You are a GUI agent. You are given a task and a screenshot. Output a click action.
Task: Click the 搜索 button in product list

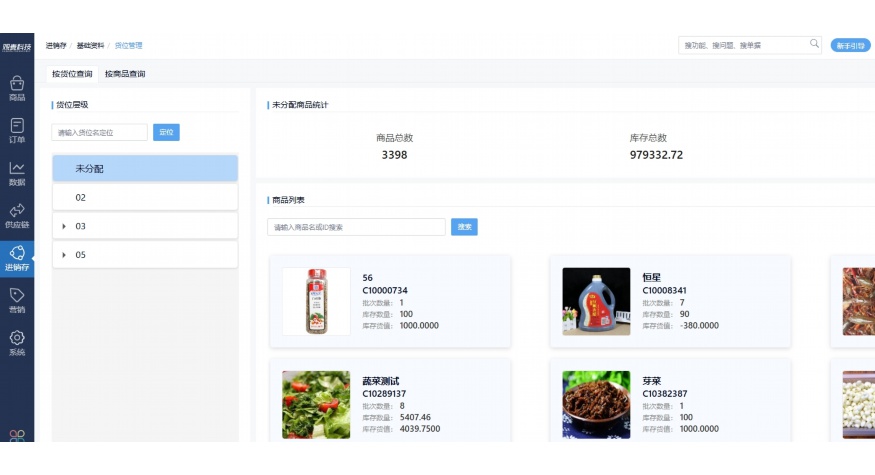pyautogui.click(x=464, y=227)
